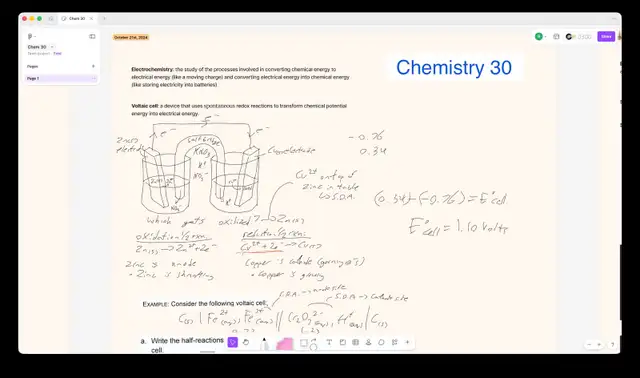Open the green user avatar

coord(539,36)
